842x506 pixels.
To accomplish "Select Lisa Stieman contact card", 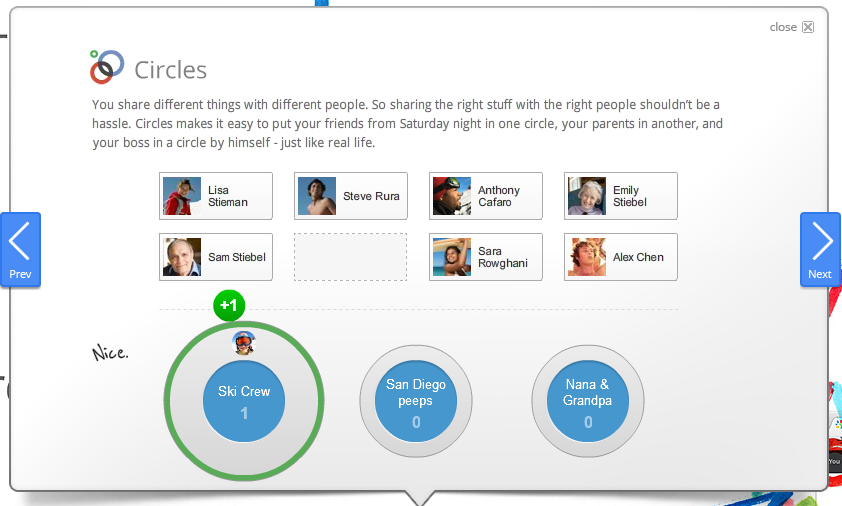I will tap(216, 196).
